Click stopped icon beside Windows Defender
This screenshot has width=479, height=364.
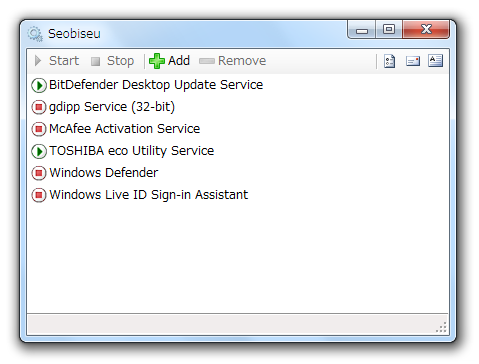[x=39, y=173]
